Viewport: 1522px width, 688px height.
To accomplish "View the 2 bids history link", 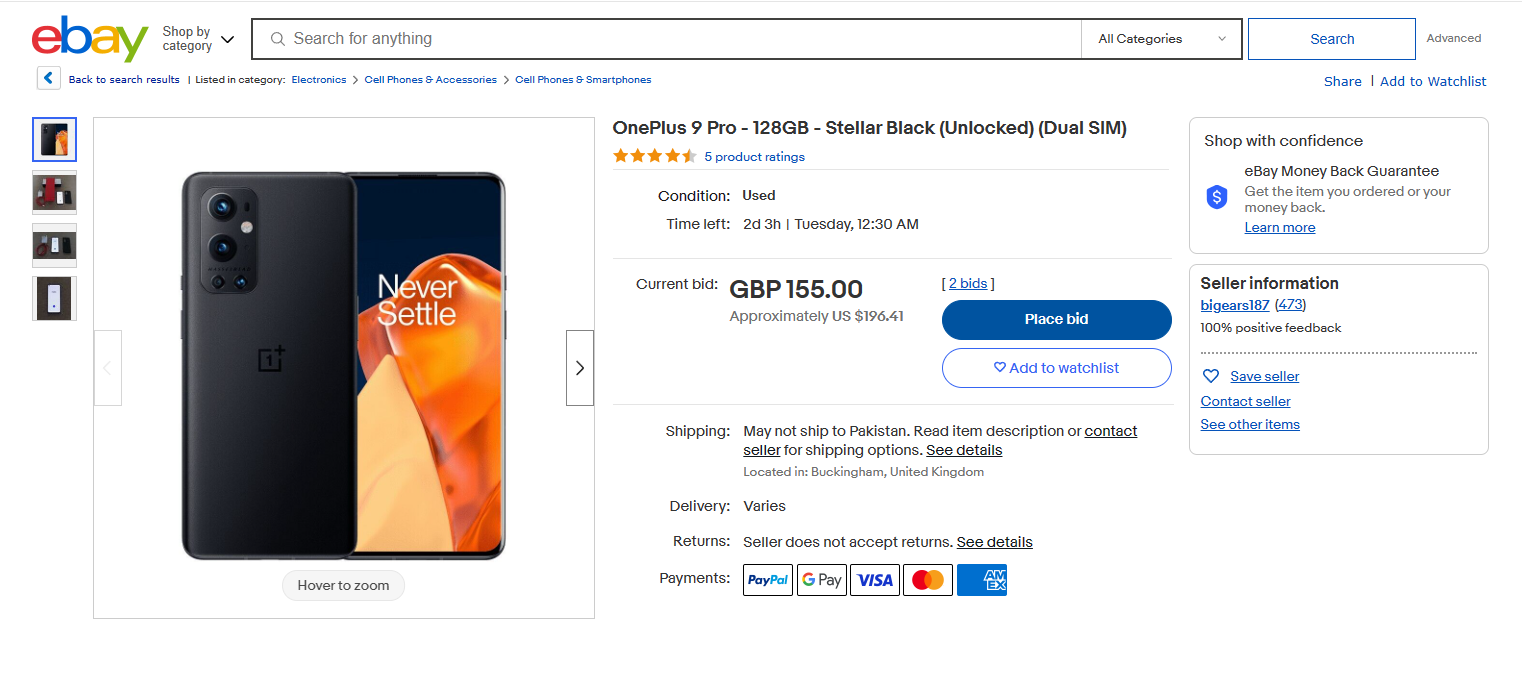I will pos(967,284).
